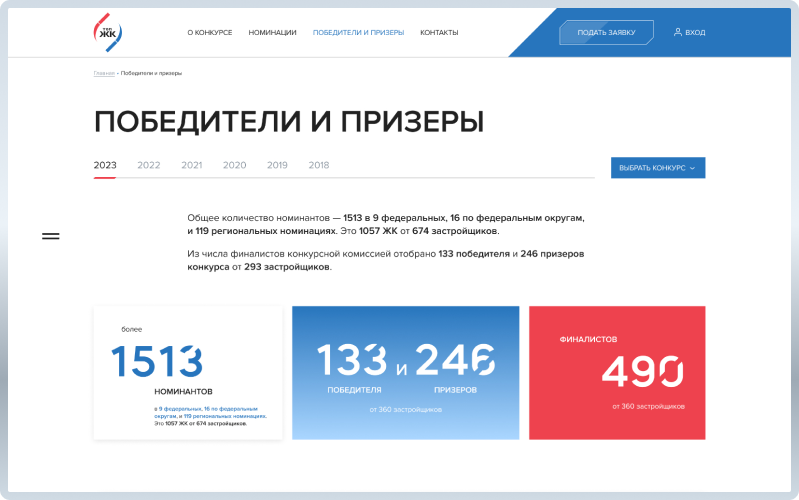The image size is (799, 500).
Task: View the 2018 year tab
Action: point(319,165)
